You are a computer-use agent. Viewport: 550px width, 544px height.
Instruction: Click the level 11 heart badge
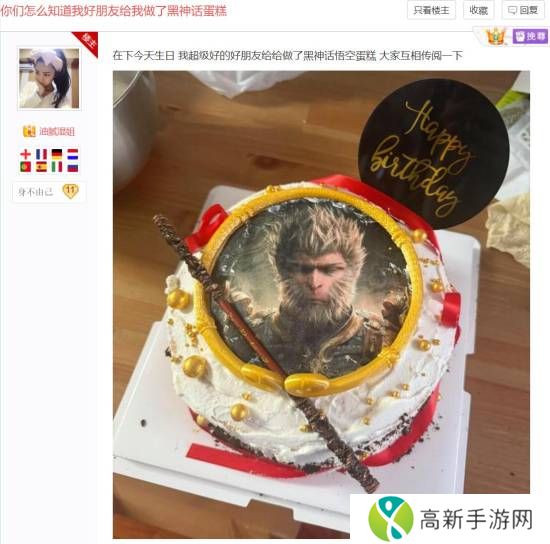71,191
